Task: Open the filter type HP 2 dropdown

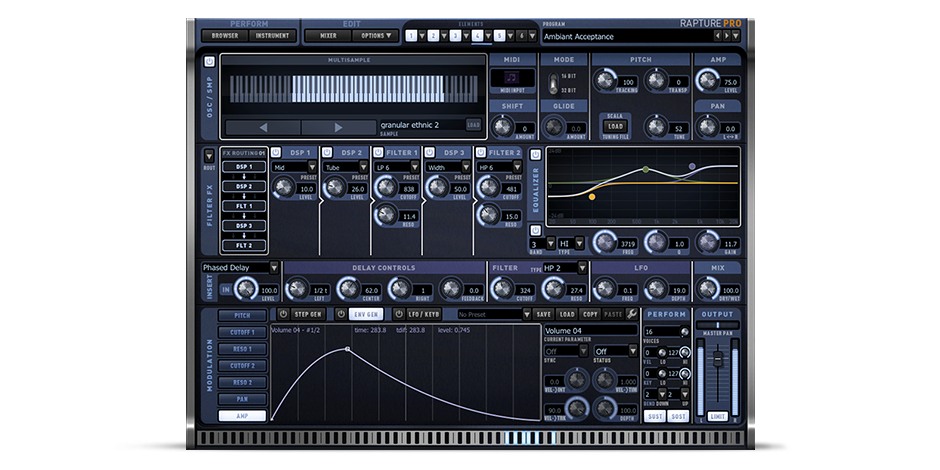Action: (x=565, y=268)
